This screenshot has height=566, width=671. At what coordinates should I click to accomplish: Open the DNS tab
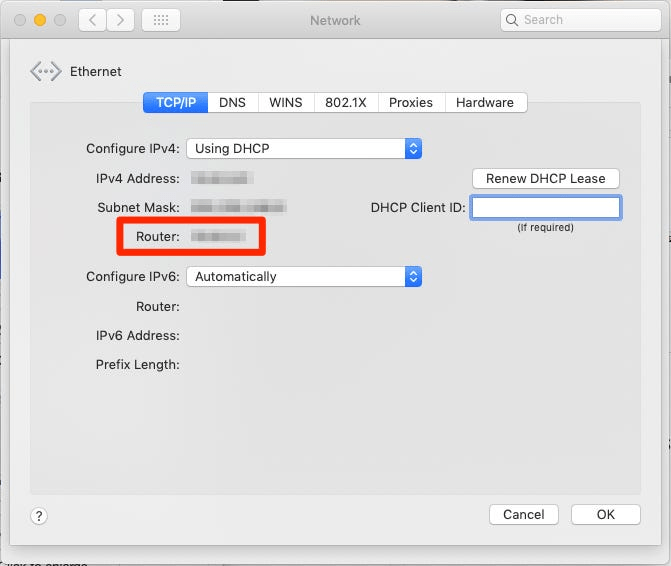[x=232, y=103]
